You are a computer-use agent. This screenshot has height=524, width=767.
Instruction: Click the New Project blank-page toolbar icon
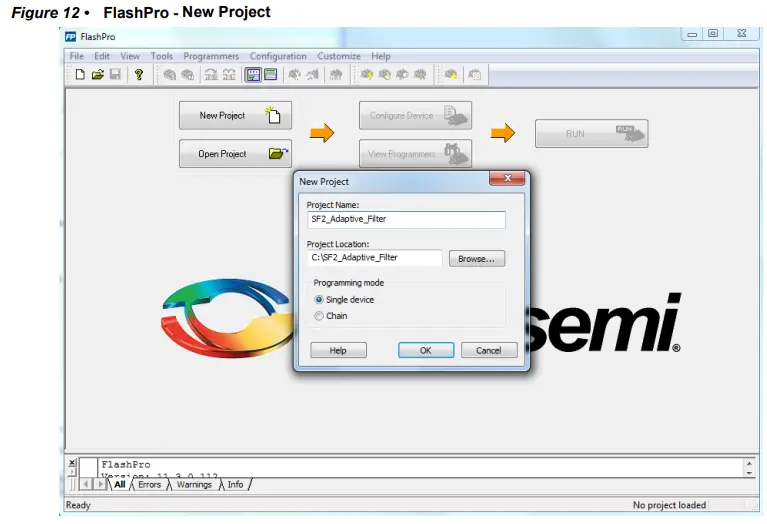(80, 74)
